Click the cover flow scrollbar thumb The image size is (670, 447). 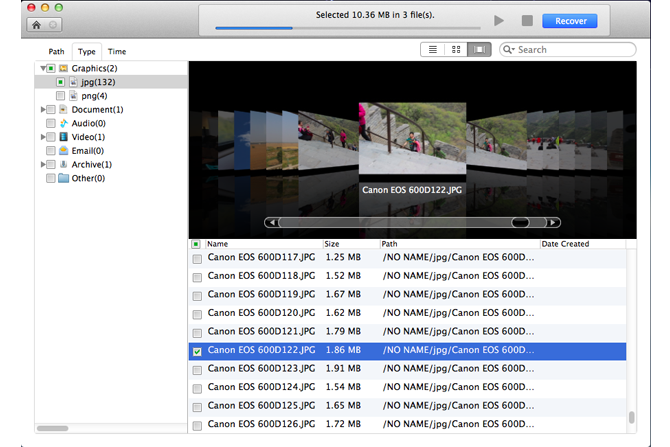point(520,222)
